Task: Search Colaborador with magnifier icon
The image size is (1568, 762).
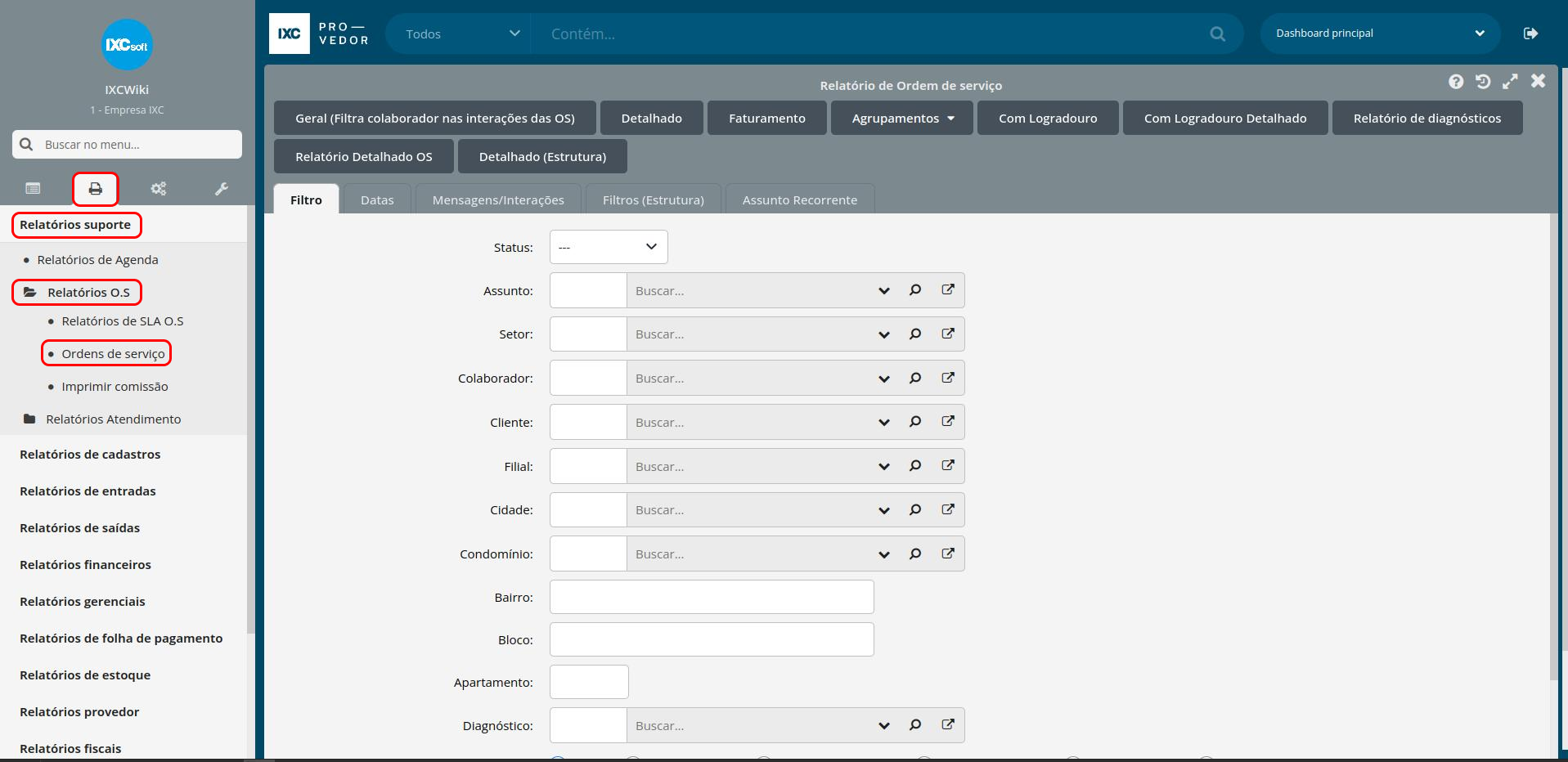Action: [x=915, y=379]
